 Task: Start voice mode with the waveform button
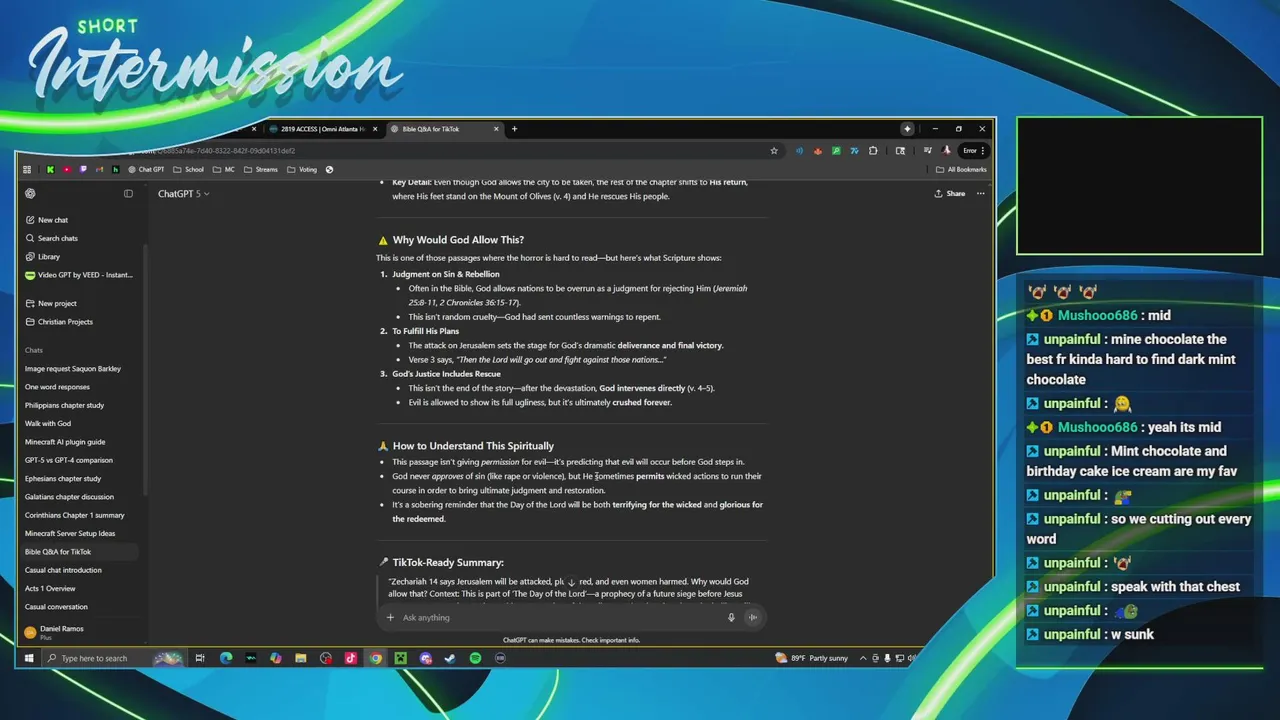pos(752,617)
